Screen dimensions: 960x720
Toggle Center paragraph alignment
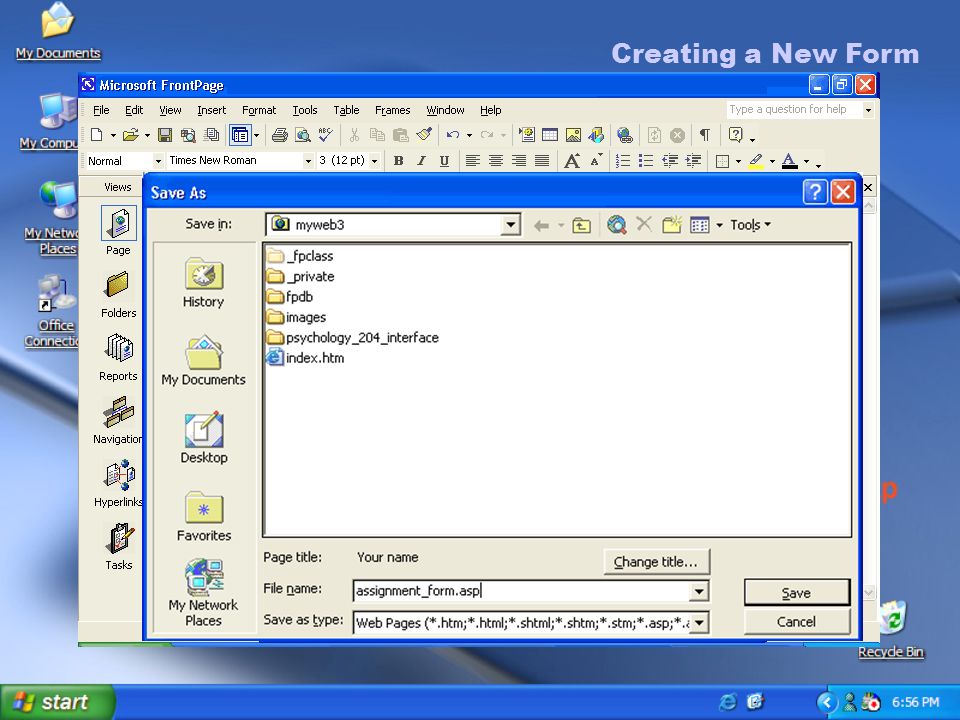(495, 161)
